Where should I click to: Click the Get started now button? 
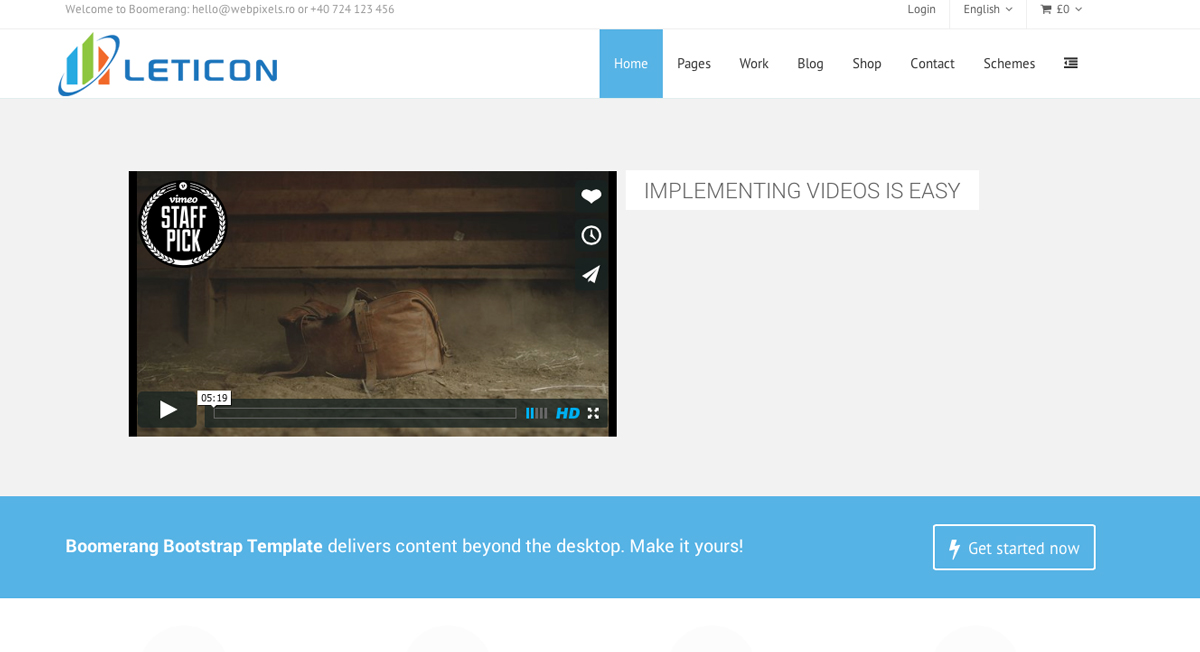point(1014,547)
